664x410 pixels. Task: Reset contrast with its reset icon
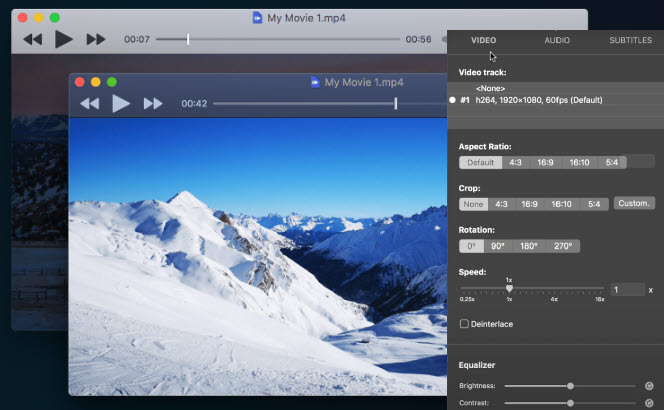[x=648, y=403]
